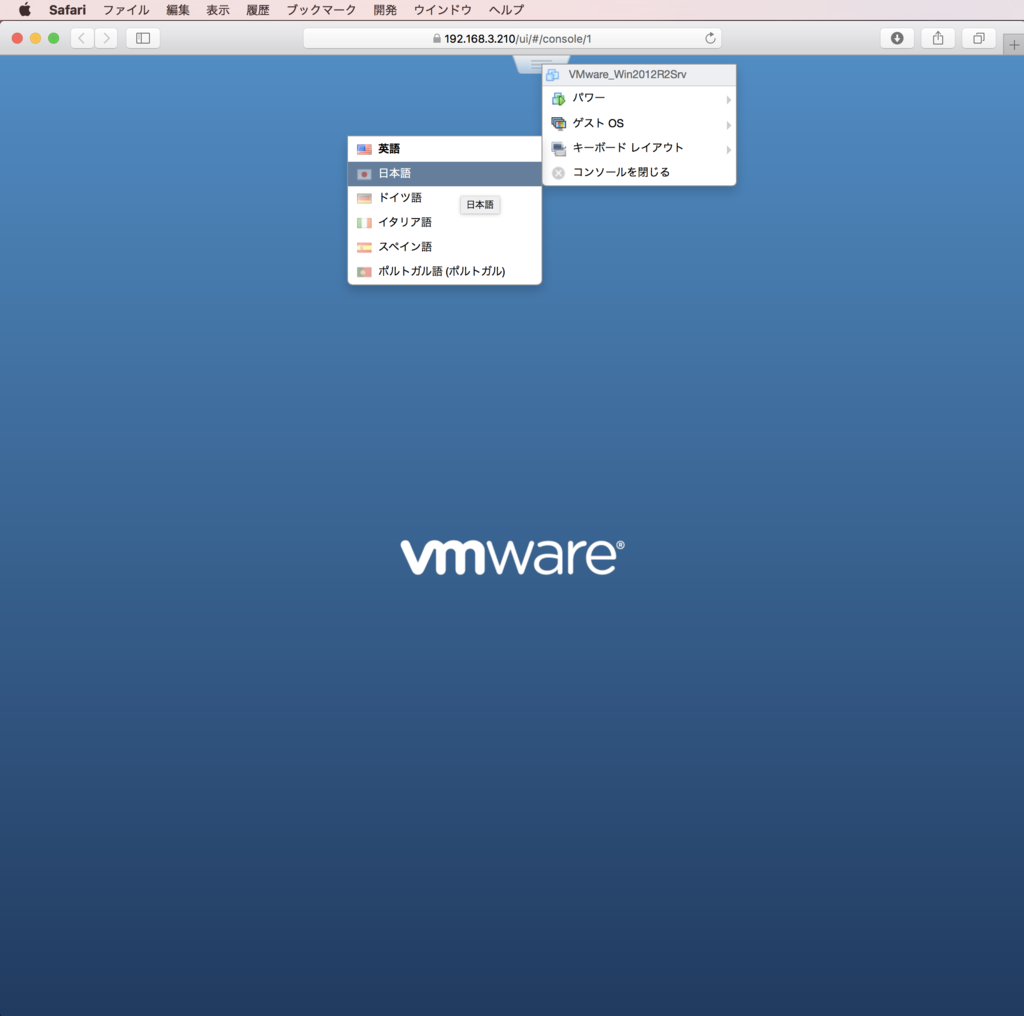Click the close-console X icon
This screenshot has height=1016, width=1024.
(558, 173)
